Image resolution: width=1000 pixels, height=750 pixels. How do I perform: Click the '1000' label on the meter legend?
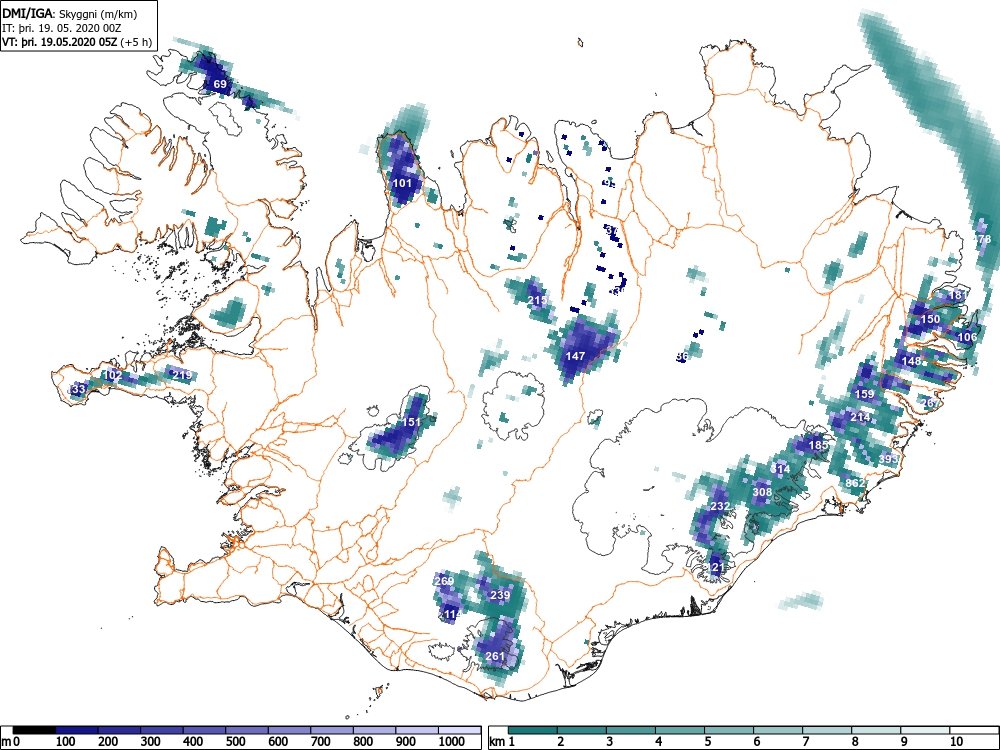(x=452, y=741)
